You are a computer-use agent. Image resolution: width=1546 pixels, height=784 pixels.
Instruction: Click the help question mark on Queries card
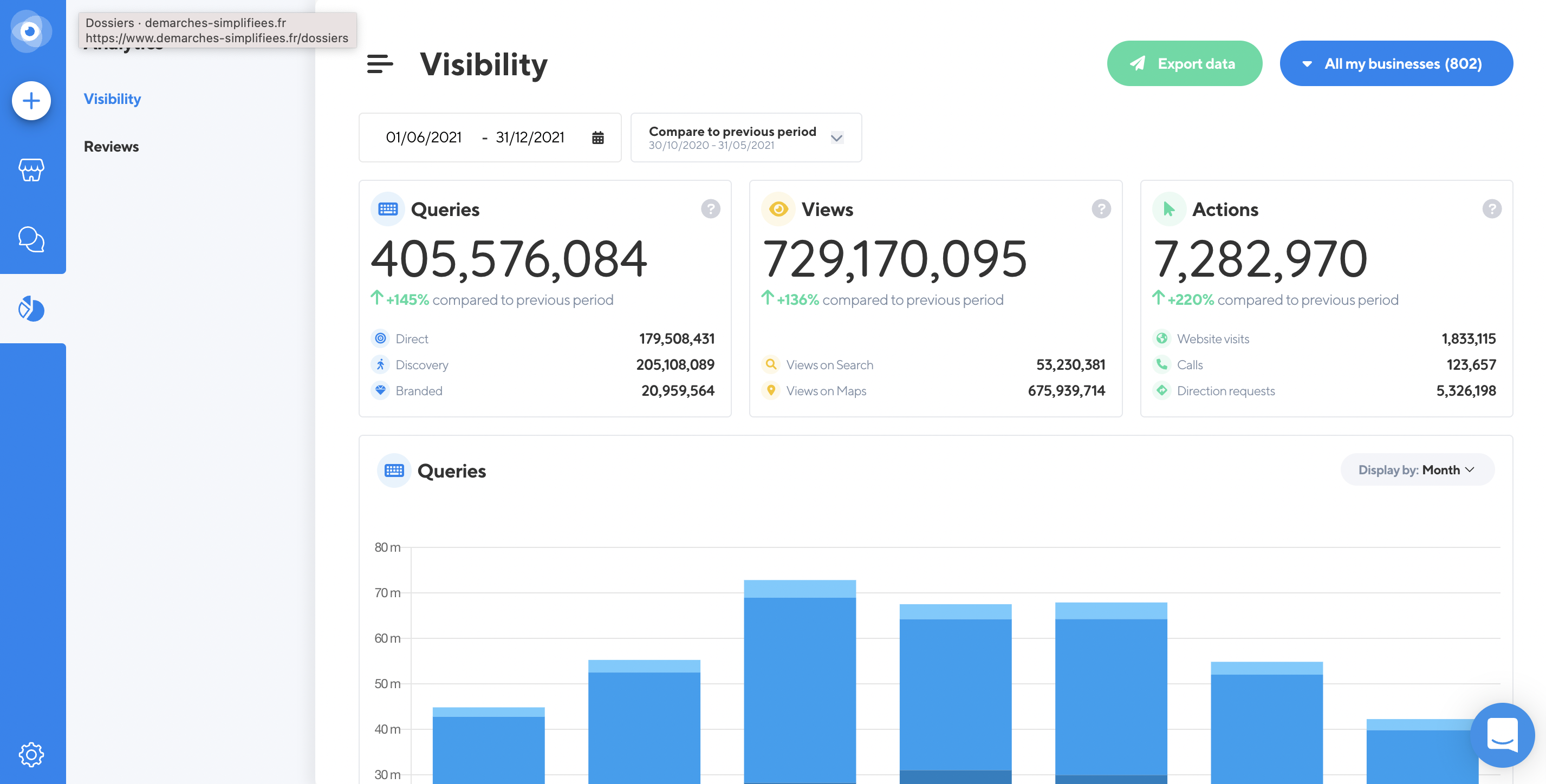711,209
